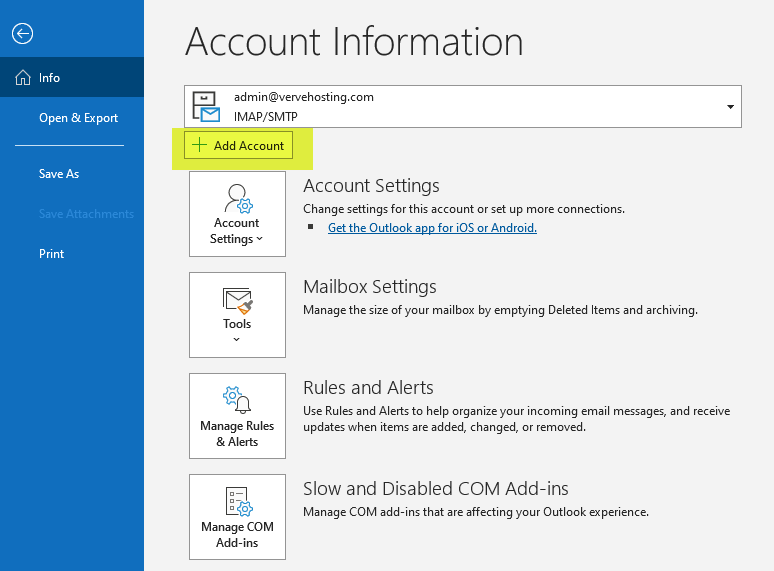
Task: Select Save As in the sidebar
Action: [59, 174]
